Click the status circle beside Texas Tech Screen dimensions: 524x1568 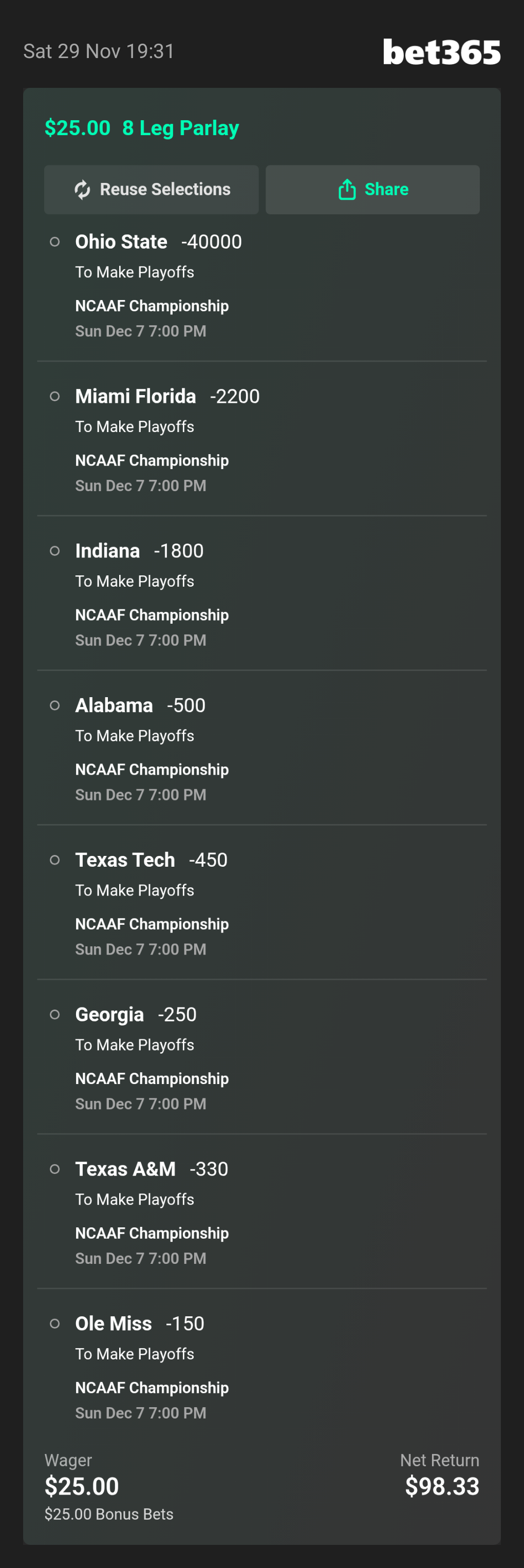pos(55,861)
